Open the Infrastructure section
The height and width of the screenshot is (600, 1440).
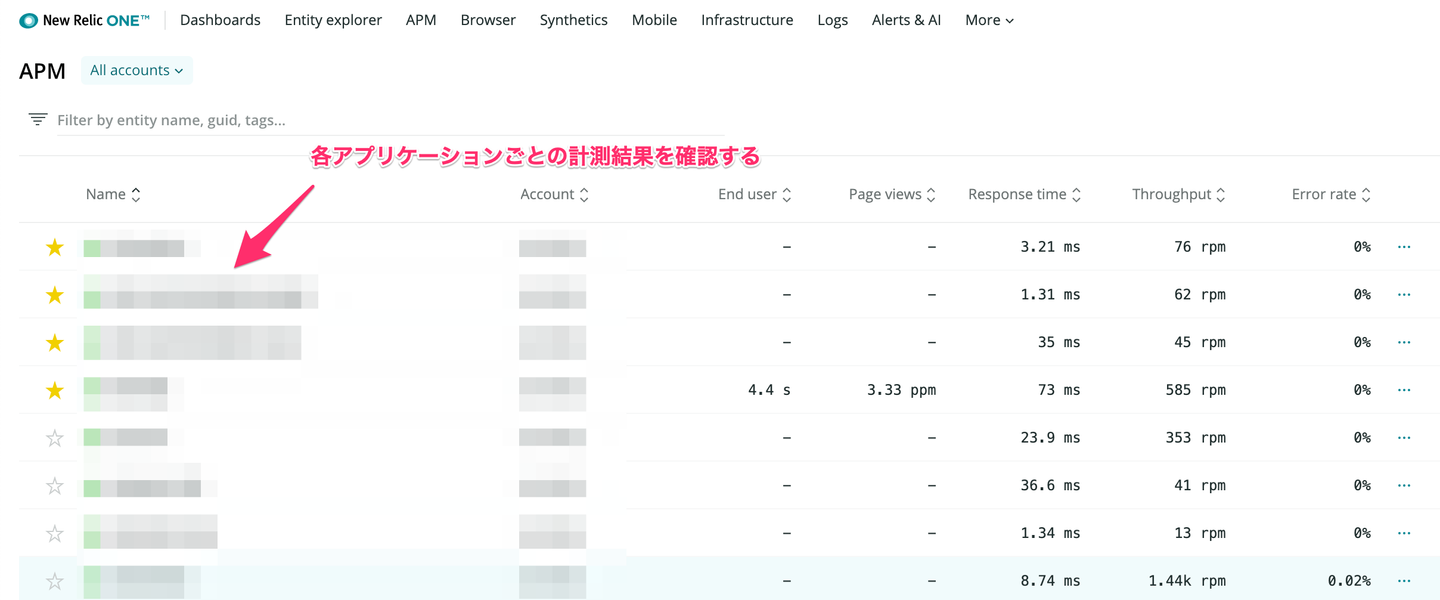coord(747,20)
